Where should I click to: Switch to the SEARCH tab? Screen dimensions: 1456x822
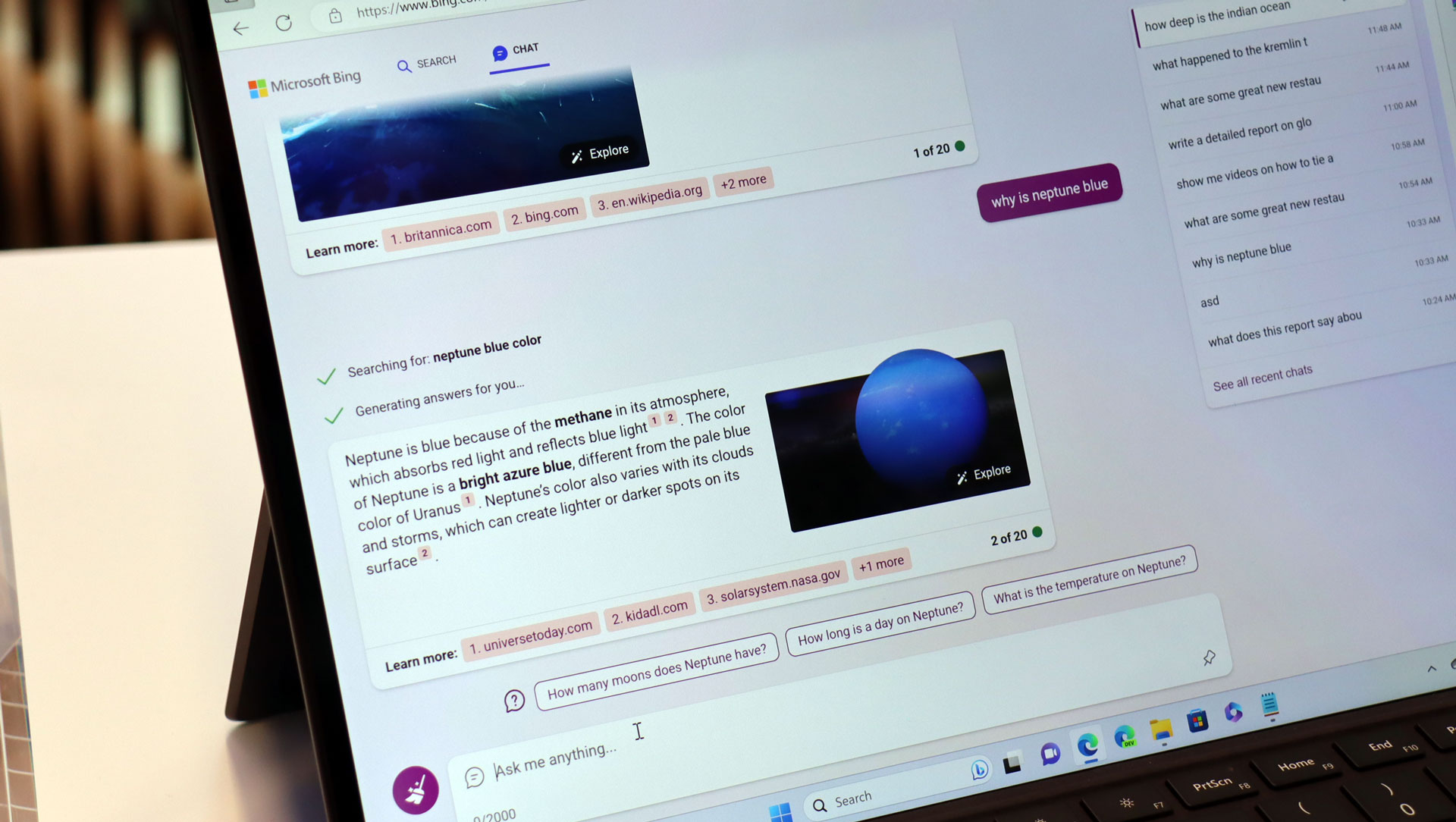point(427,60)
